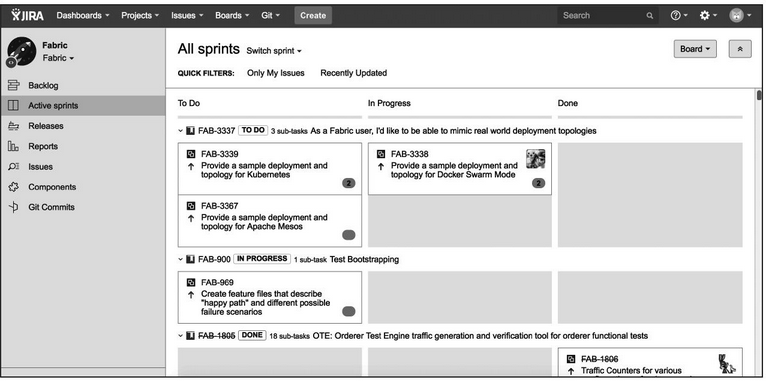Open issue link FAB-3338

pyautogui.click(x=410, y=154)
